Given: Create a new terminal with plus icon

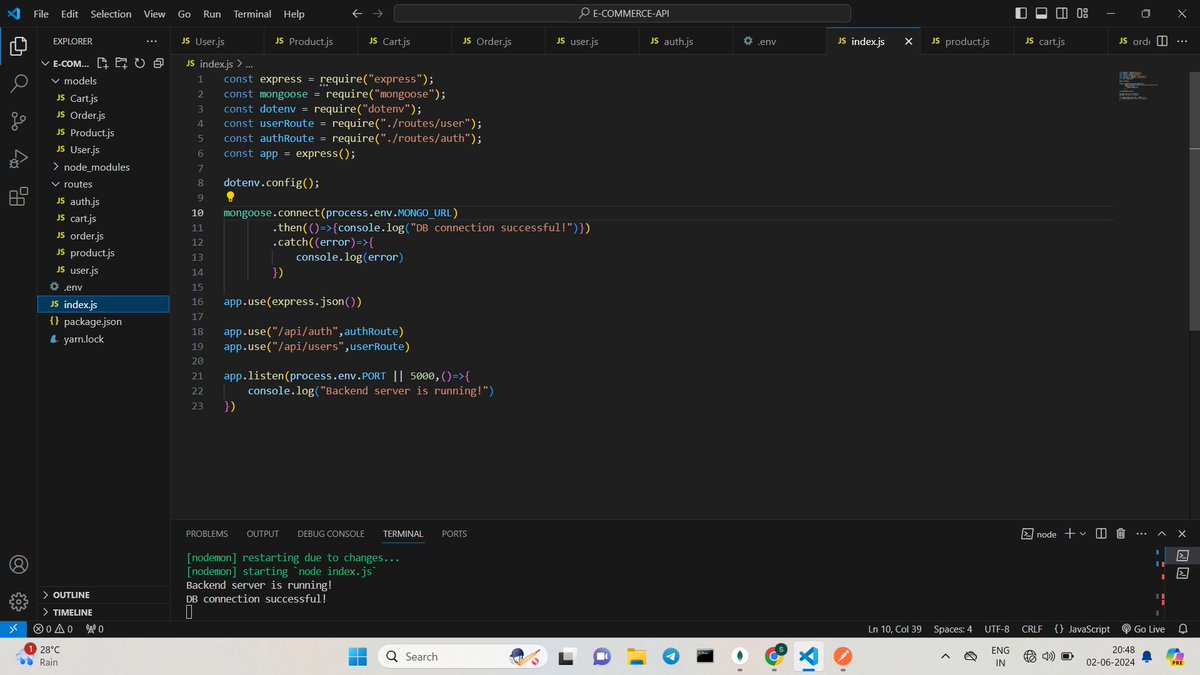Looking at the screenshot, I should 1069,534.
